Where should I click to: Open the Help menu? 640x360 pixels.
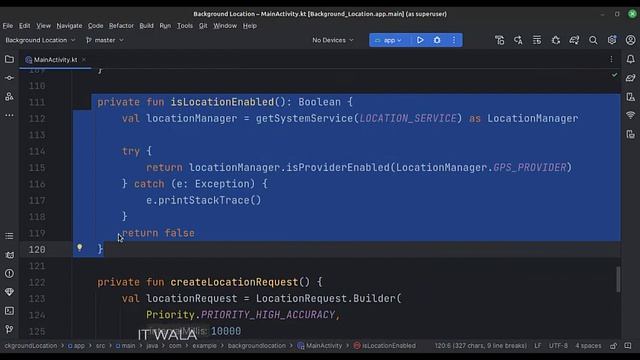(x=250, y=26)
